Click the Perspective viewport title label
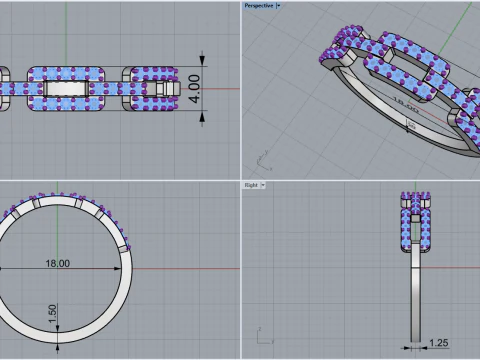The height and width of the screenshot is (360, 480). [x=259, y=6]
